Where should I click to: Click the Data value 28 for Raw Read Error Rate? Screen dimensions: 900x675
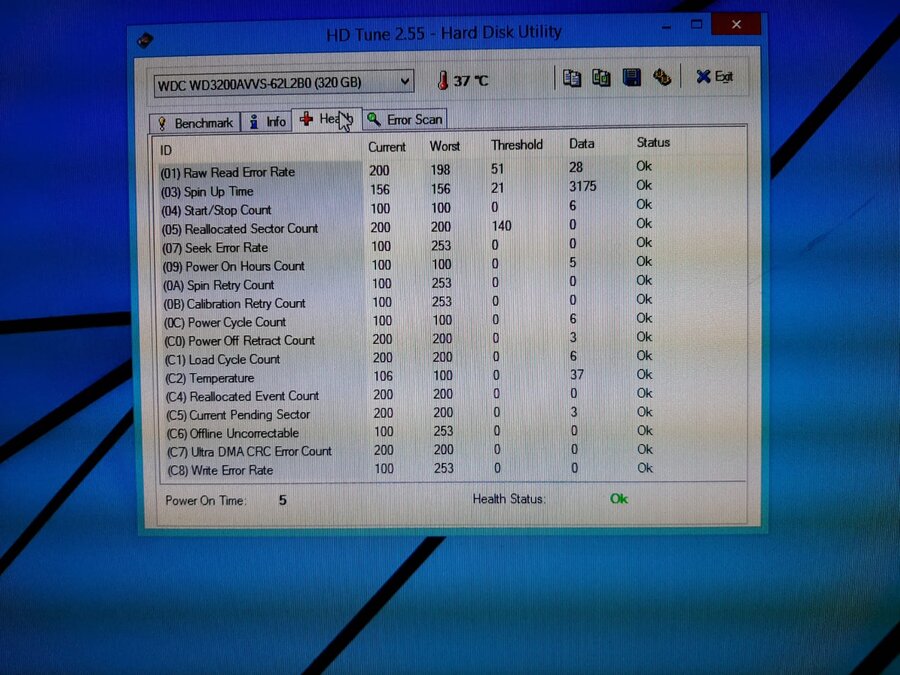click(576, 167)
